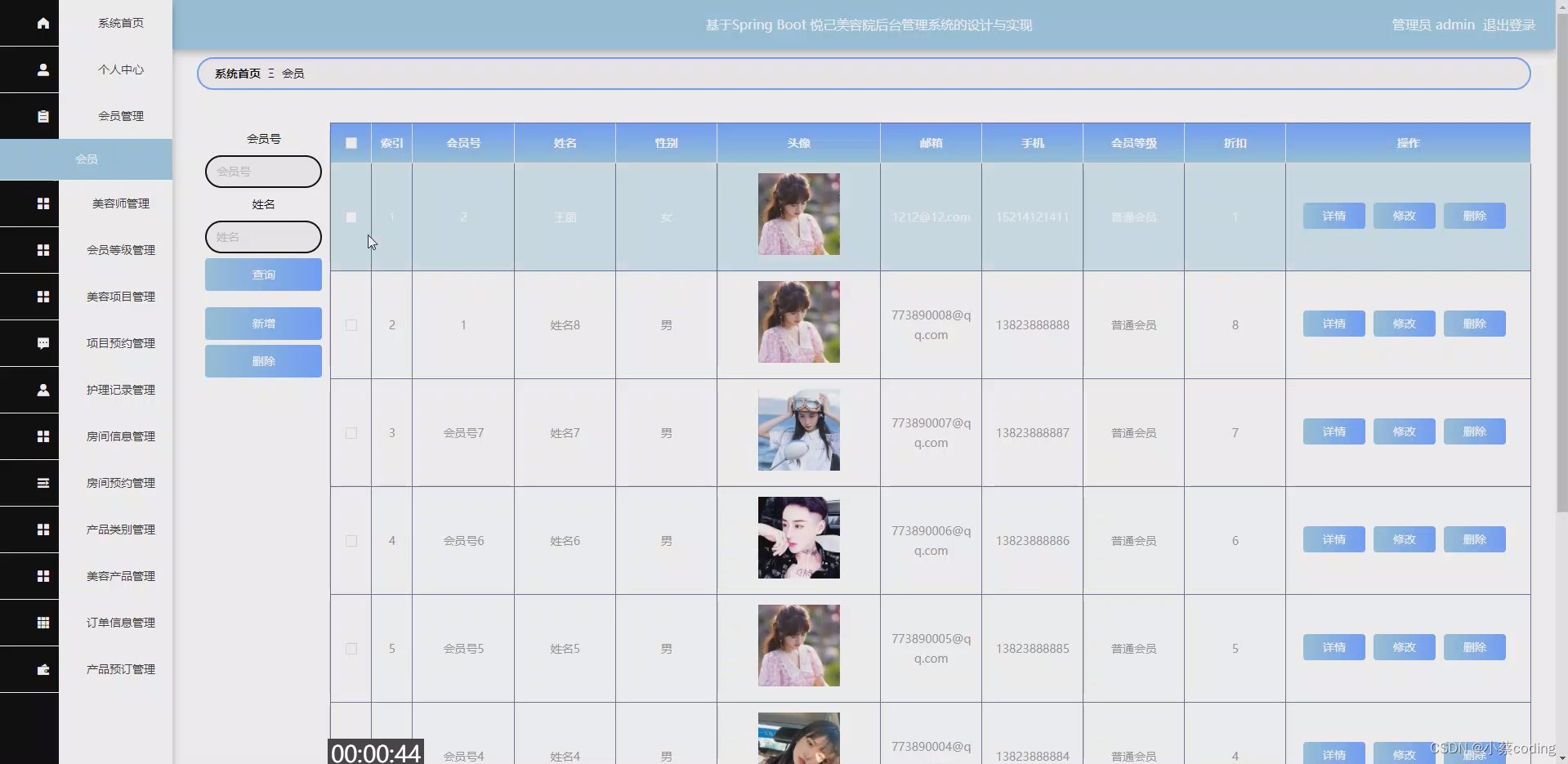Check the row checkbox for 姓名7
This screenshot has height=764, width=1568.
[x=351, y=433]
